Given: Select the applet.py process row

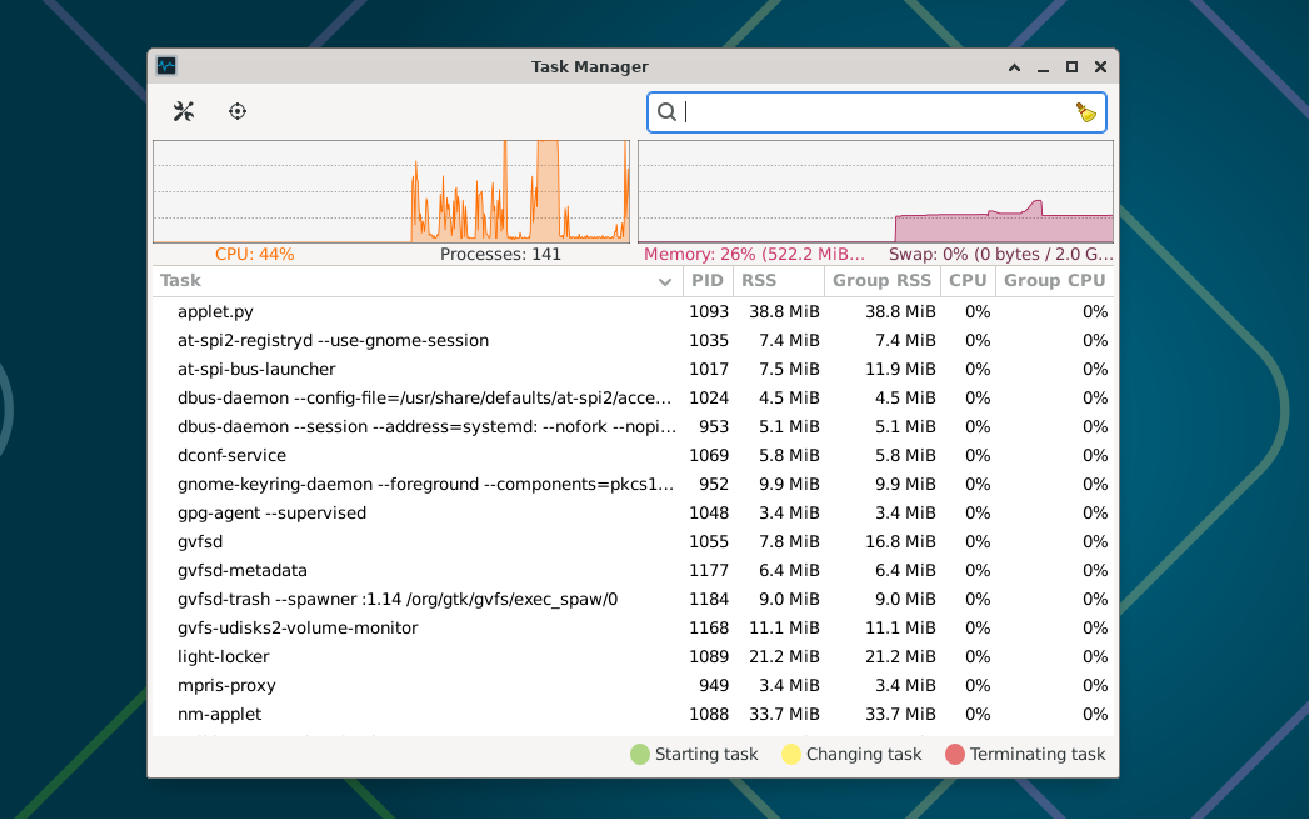Looking at the screenshot, I should tap(633, 312).
